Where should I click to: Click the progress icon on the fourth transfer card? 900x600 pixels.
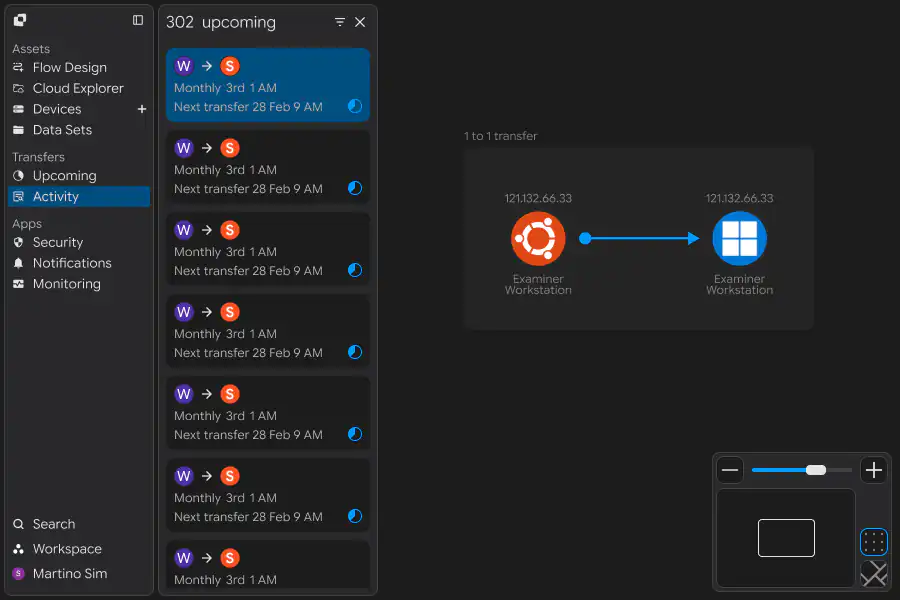(x=355, y=353)
